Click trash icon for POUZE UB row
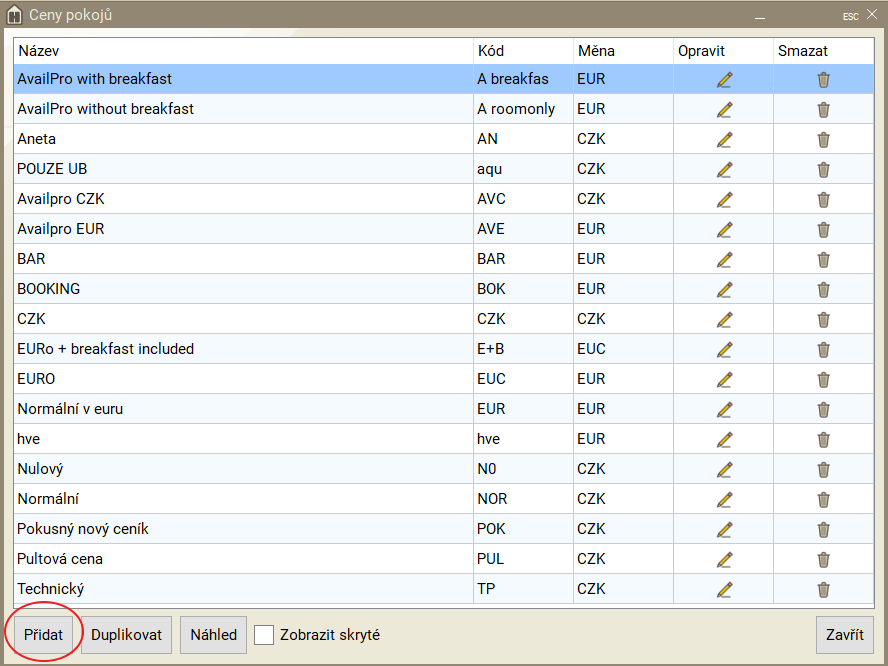888x666 pixels. pos(823,170)
